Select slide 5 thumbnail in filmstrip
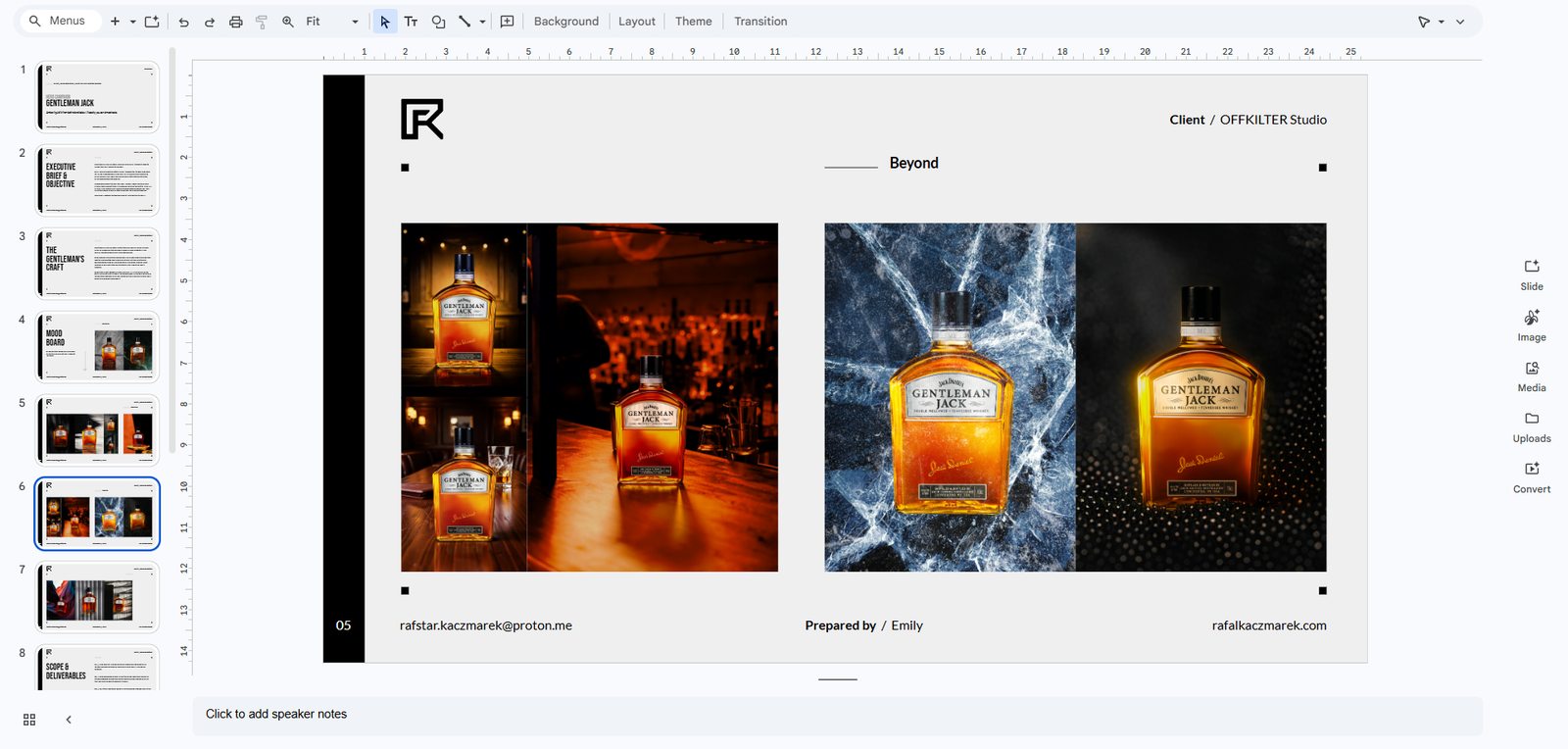Image resolution: width=1568 pixels, height=749 pixels. (x=97, y=430)
